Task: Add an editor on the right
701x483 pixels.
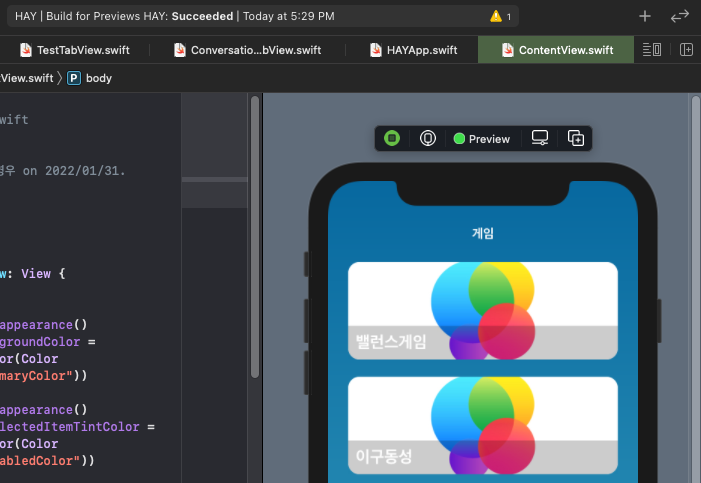Action: click(686, 50)
